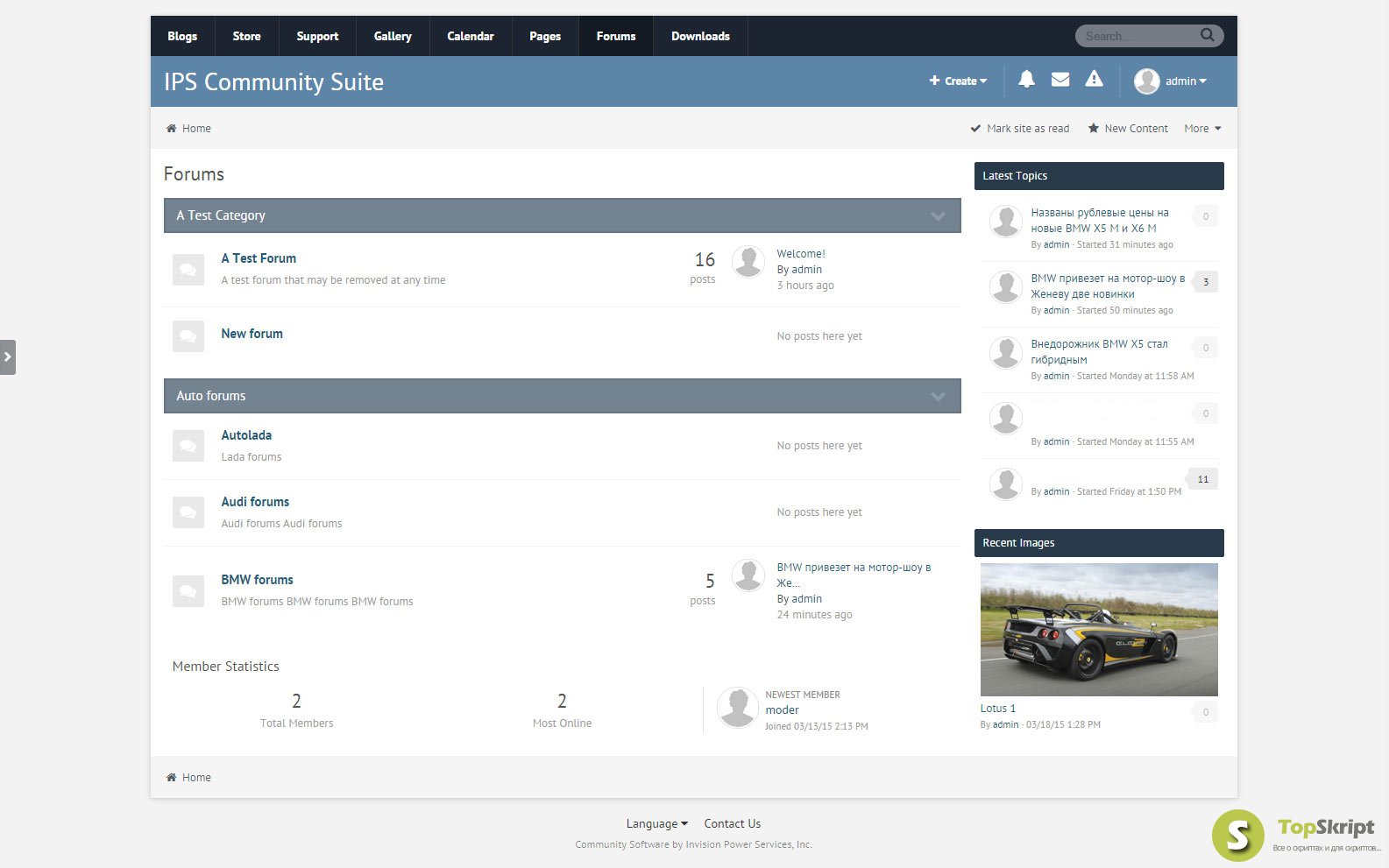The image size is (1389, 868).
Task: Open the Autolada forum link
Action: [246, 435]
